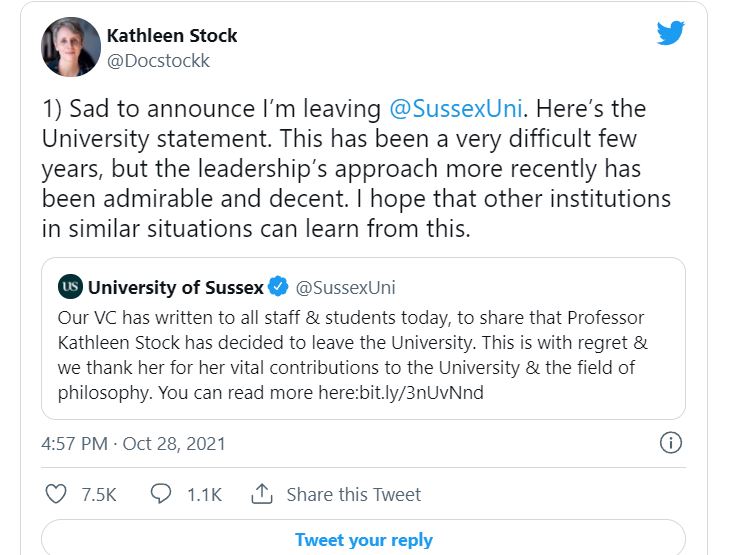Click the Kathleen Stock display name
Screen dimensions: 733x555
pyautogui.click(x=172, y=36)
